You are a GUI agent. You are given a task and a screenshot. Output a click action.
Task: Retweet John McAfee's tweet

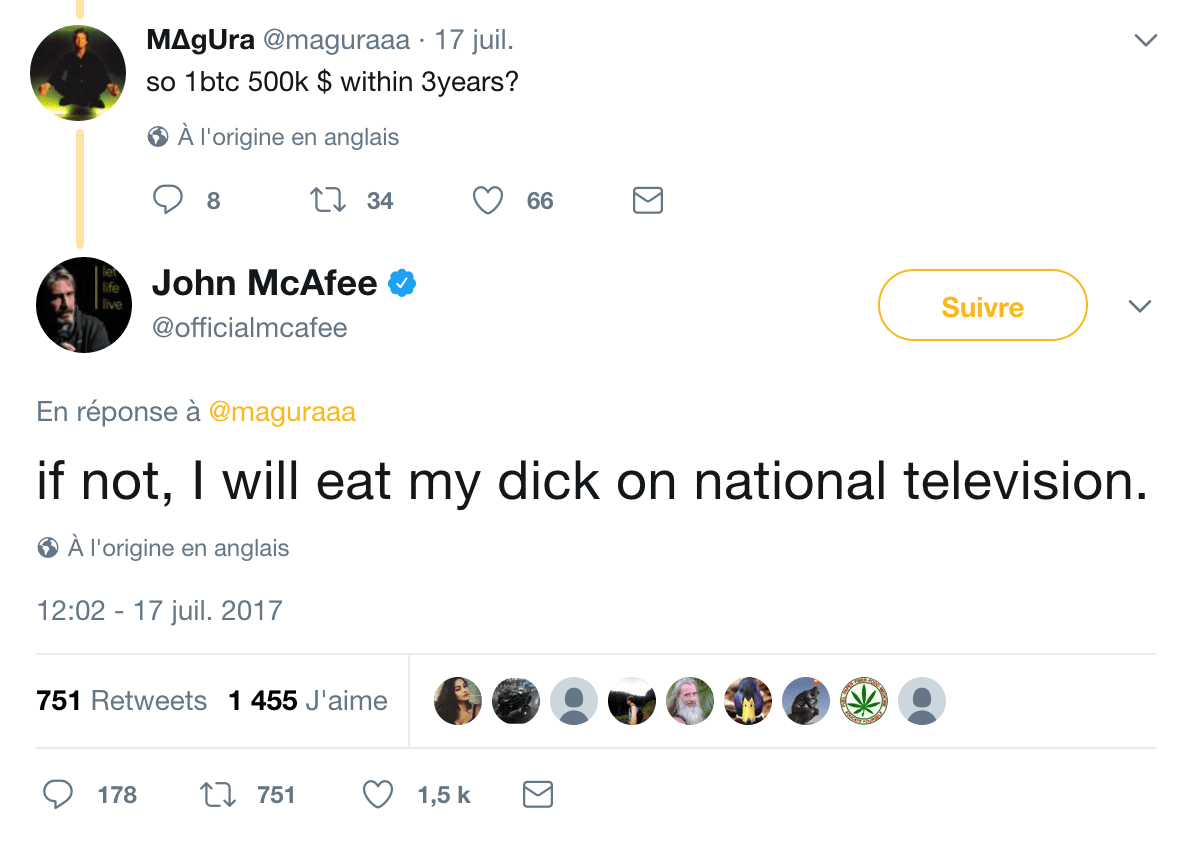tap(217, 795)
